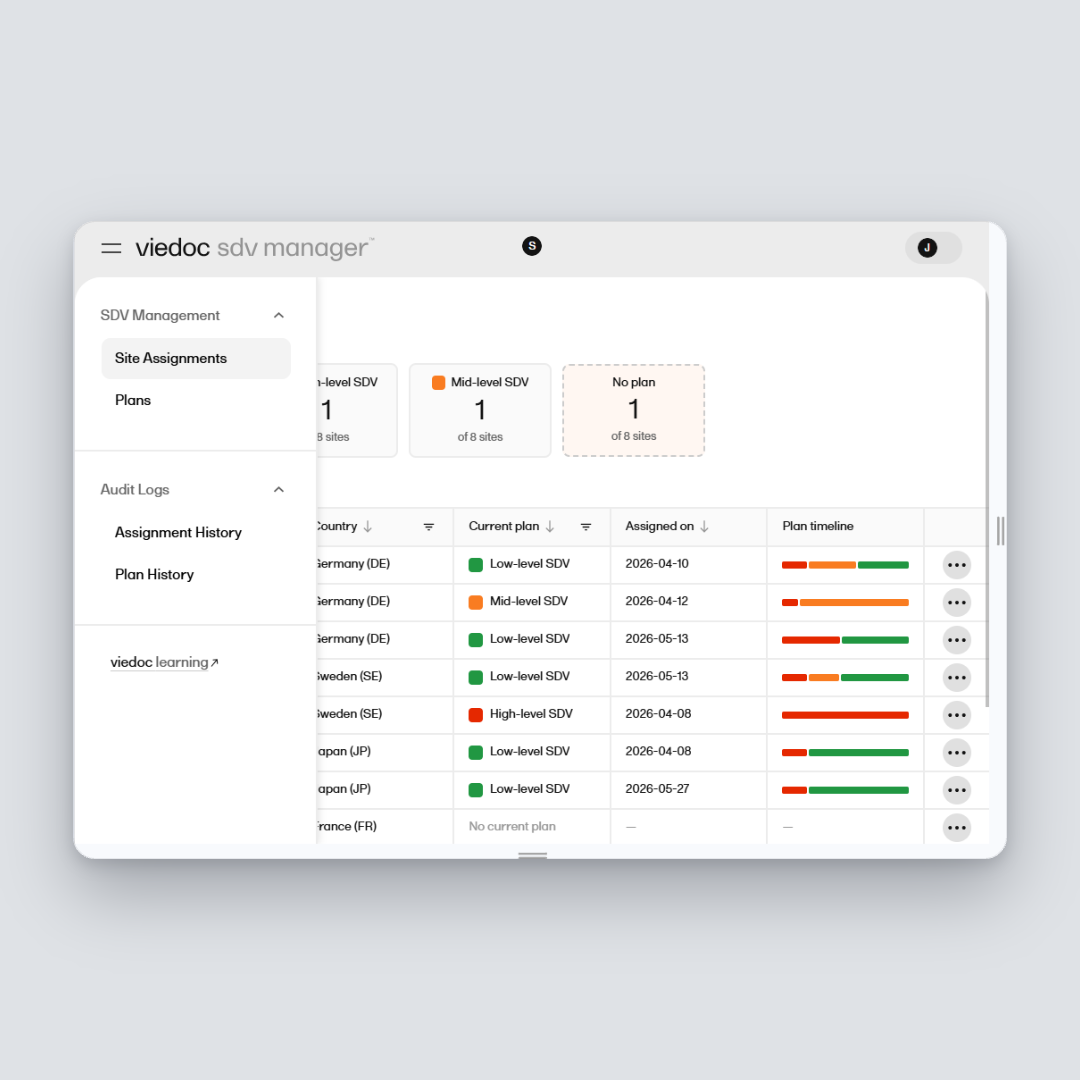Click the Mid-level SDV summary card

[x=480, y=411]
